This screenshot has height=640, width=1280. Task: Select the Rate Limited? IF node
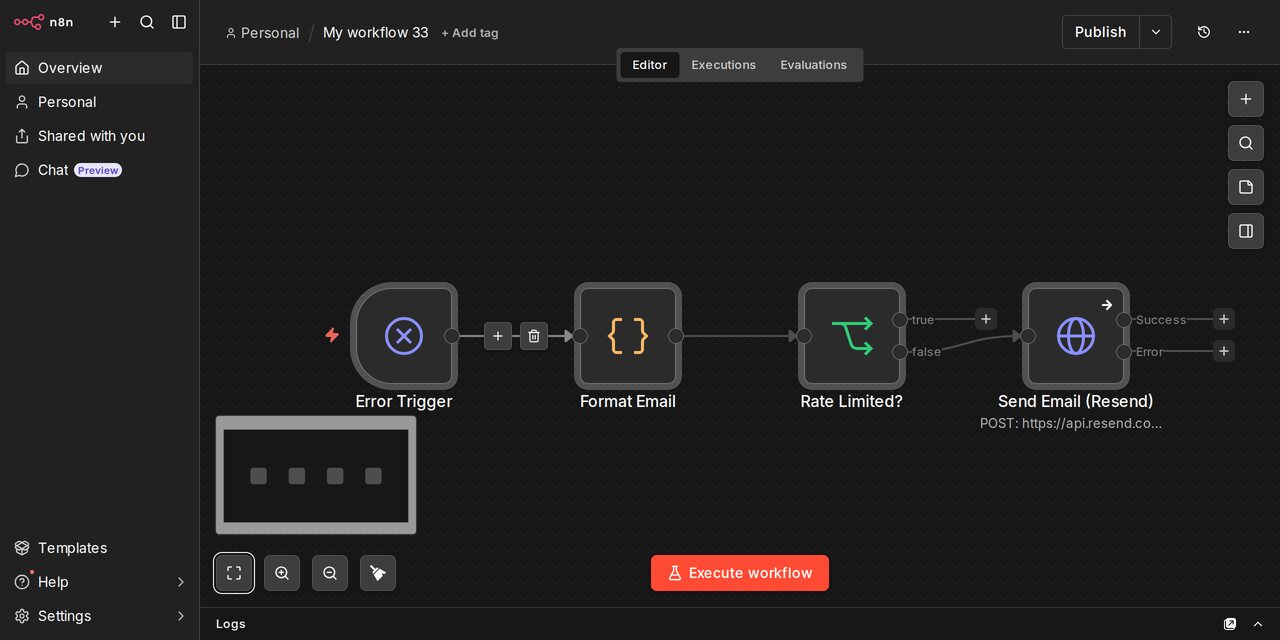point(852,336)
